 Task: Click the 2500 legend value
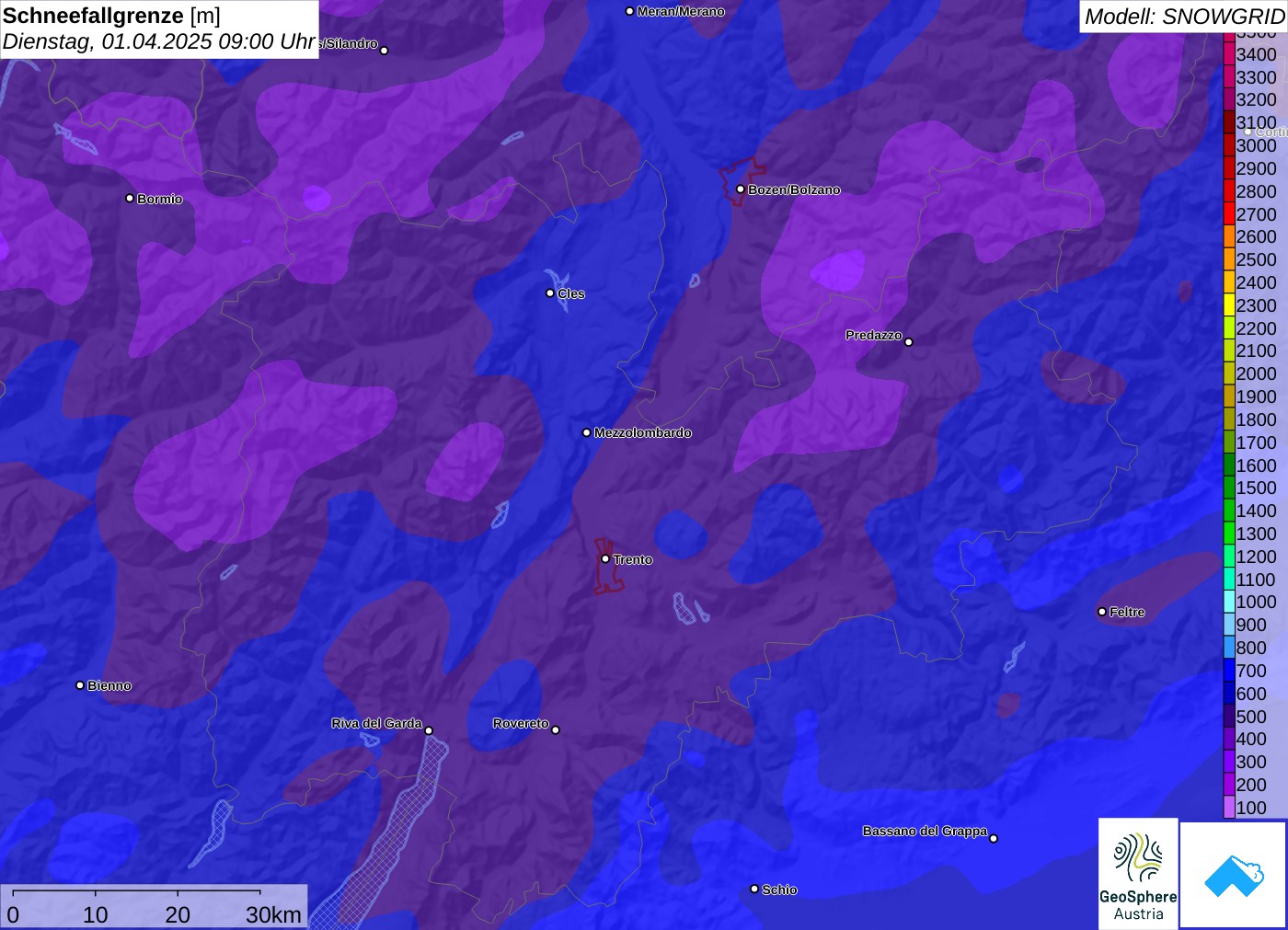click(1256, 259)
